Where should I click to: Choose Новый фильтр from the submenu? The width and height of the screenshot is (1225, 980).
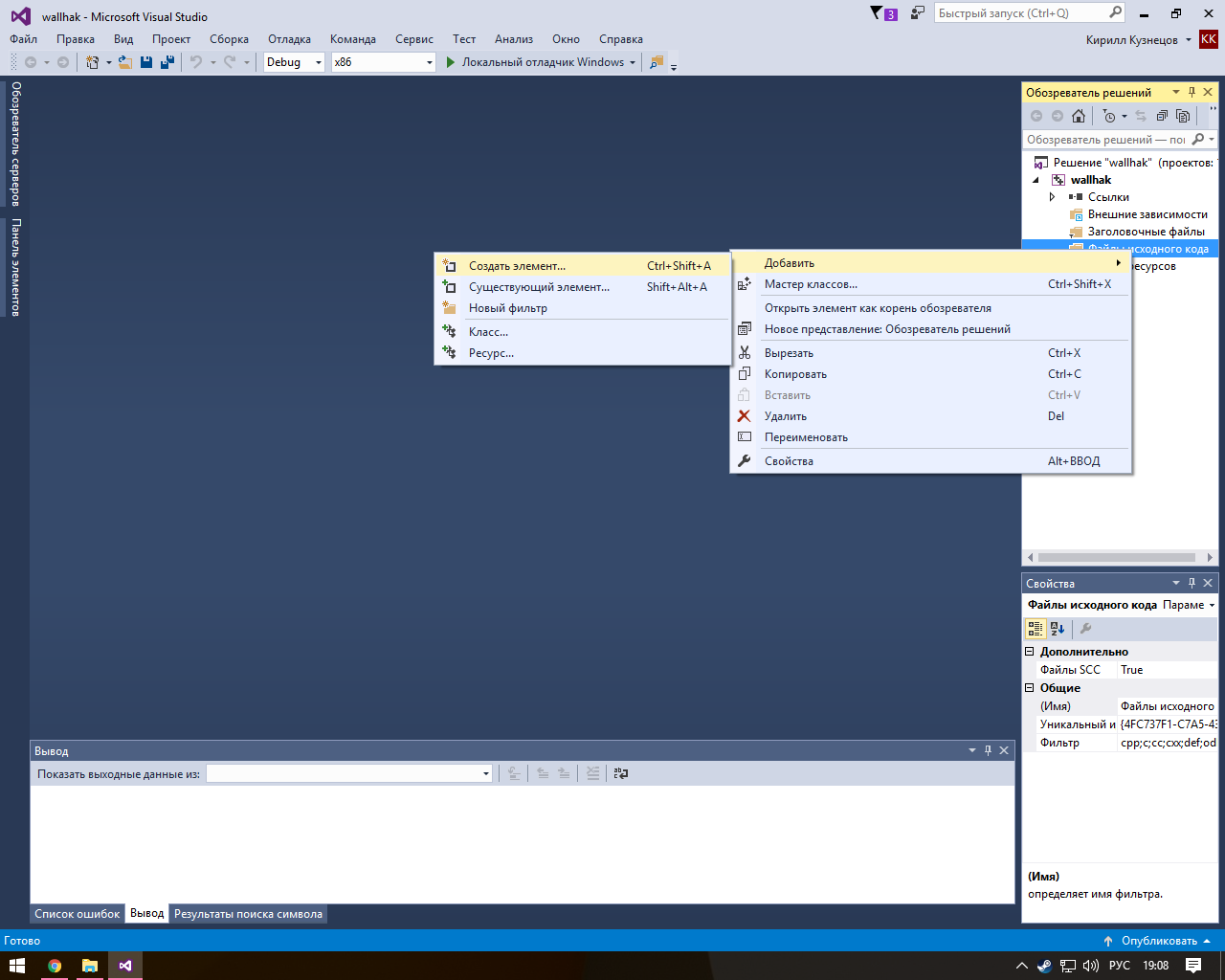(582, 308)
